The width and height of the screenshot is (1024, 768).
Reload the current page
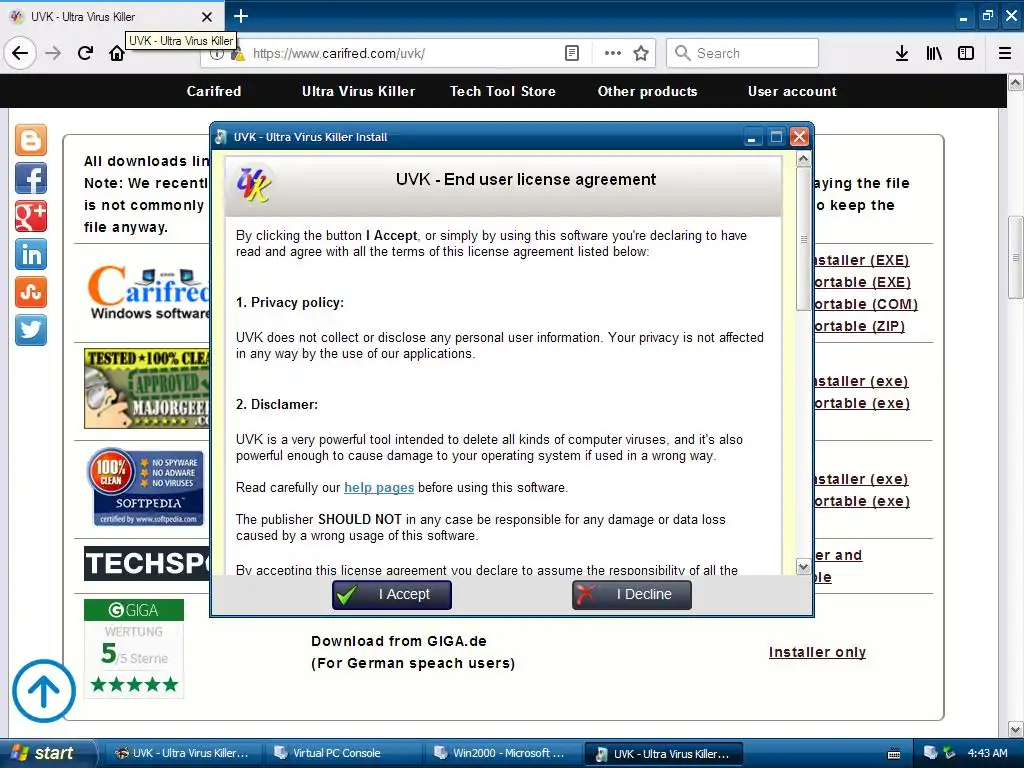coord(86,53)
